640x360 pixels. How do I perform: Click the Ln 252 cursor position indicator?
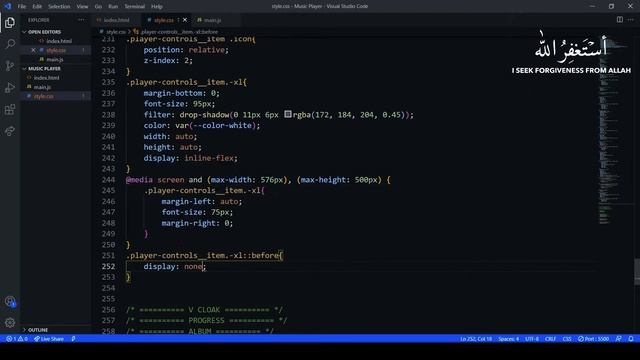point(476,339)
